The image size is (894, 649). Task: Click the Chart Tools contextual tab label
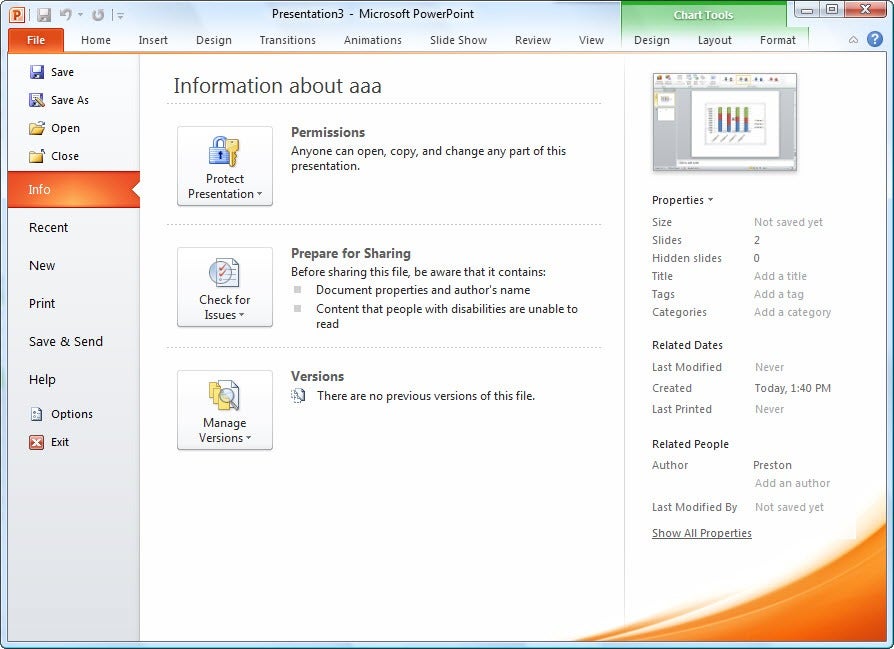tap(703, 15)
